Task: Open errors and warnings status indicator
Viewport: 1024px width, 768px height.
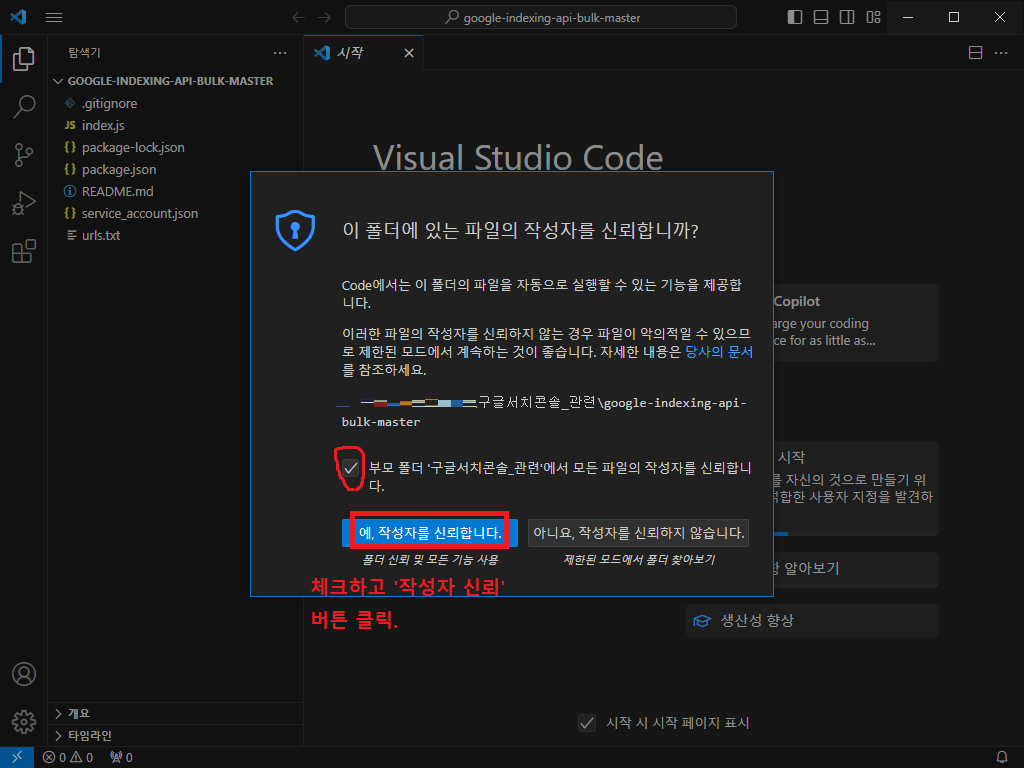Action: click(x=68, y=757)
